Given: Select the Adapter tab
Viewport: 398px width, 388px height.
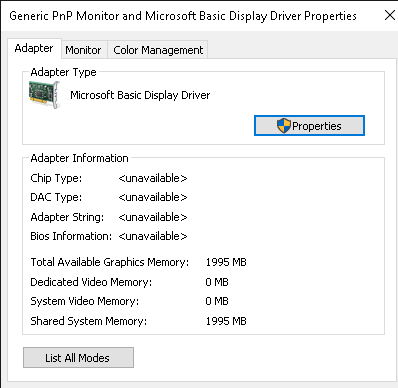Looking at the screenshot, I should (34, 48).
